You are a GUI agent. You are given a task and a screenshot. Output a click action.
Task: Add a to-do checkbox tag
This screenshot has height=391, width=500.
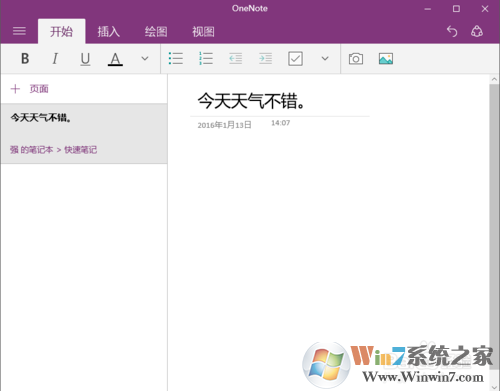coord(295,59)
